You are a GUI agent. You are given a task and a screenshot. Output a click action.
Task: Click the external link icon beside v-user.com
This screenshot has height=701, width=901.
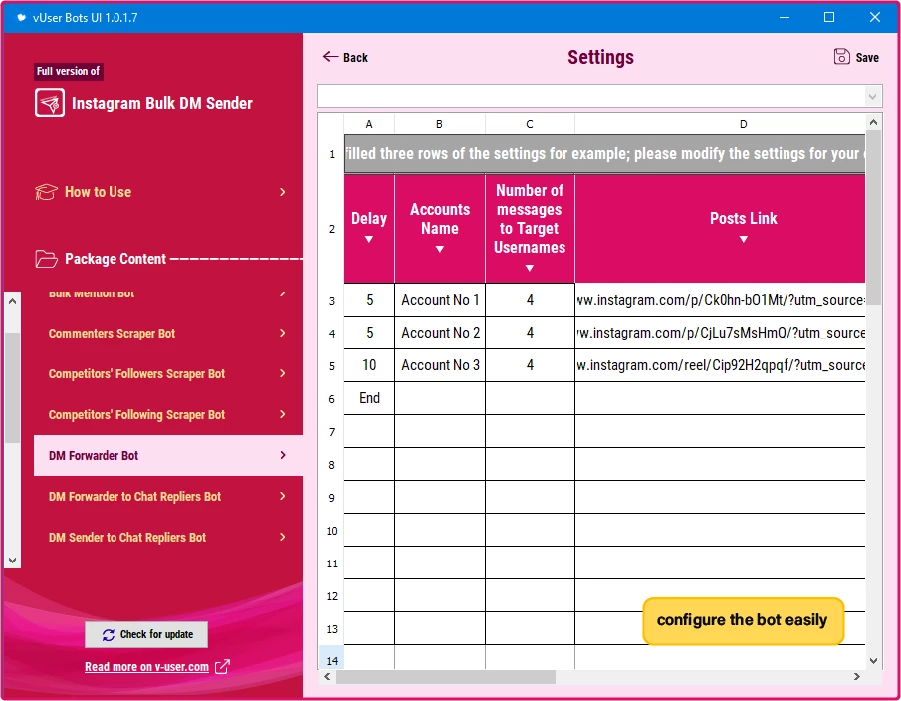click(222, 667)
